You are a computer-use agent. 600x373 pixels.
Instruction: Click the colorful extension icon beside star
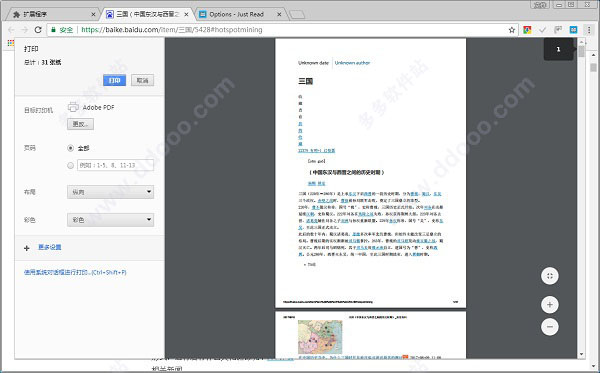(527, 30)
